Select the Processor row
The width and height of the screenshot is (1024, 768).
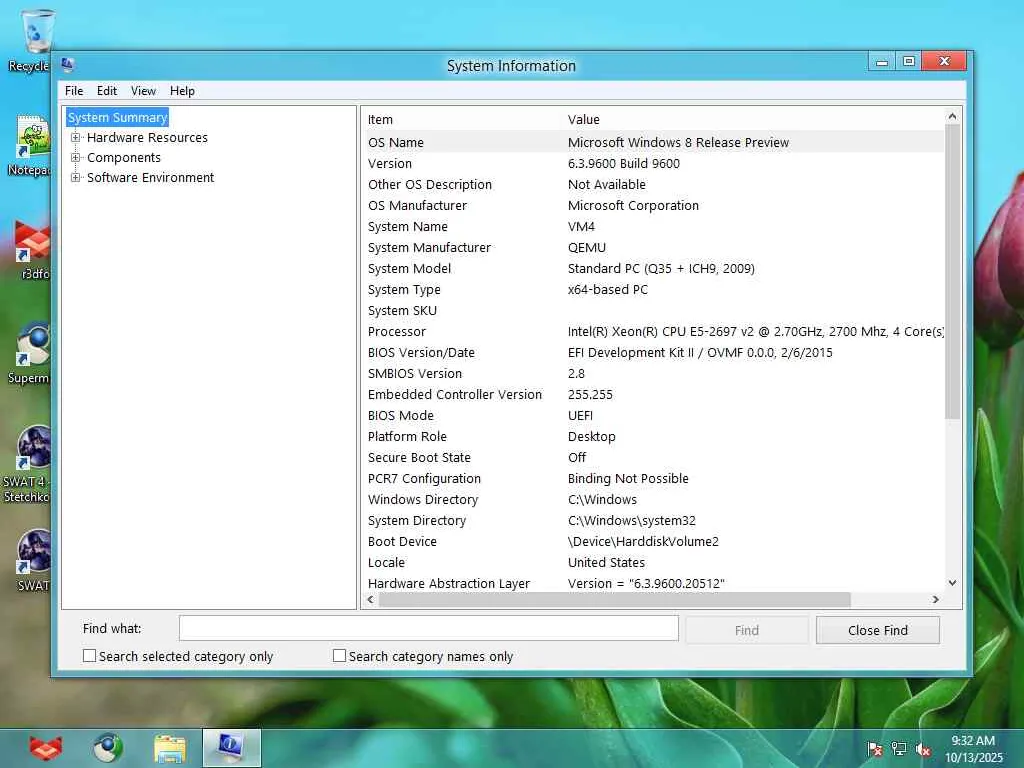coord(653,331)
